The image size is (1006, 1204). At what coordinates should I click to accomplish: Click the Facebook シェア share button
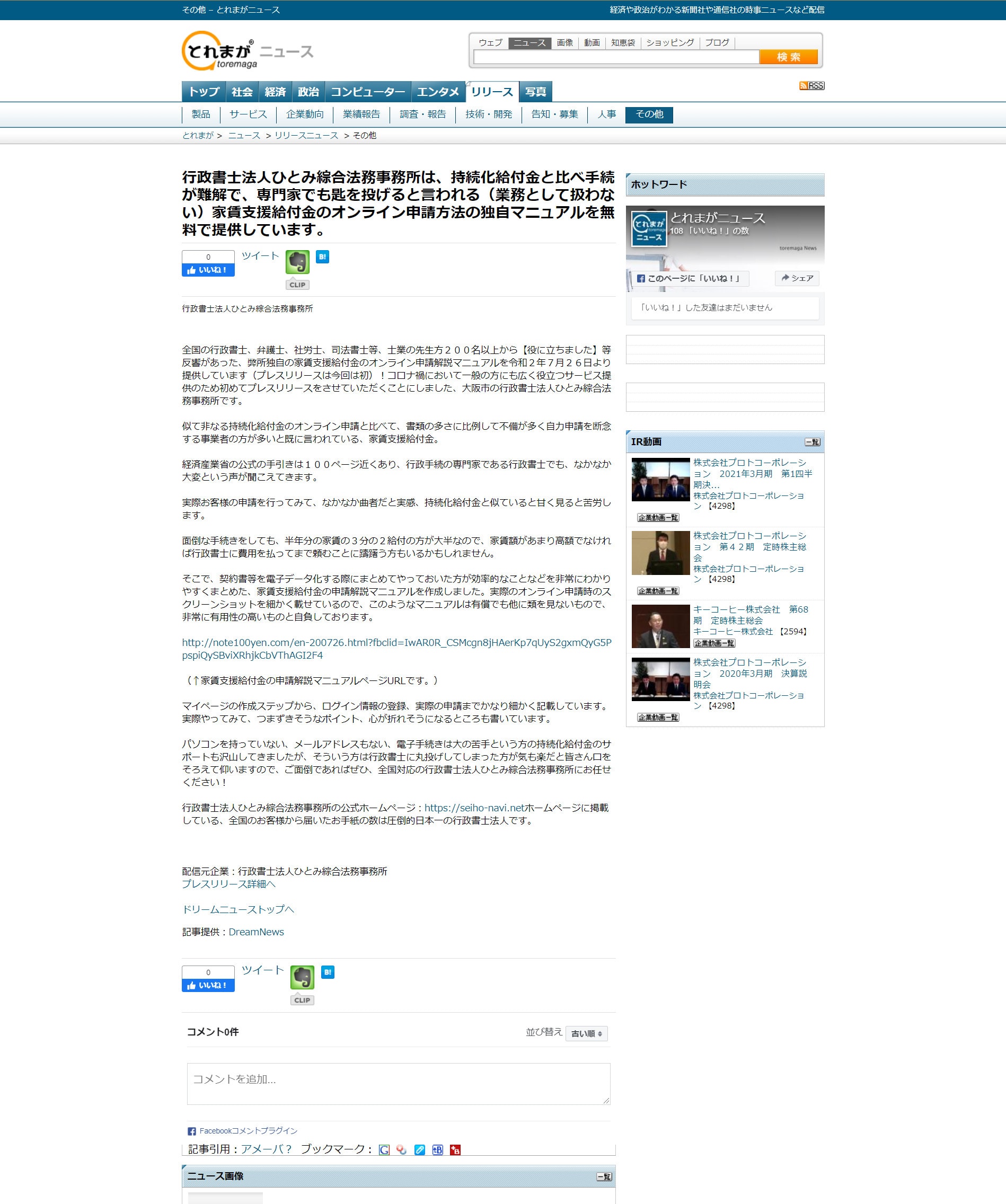pos(797,279)
